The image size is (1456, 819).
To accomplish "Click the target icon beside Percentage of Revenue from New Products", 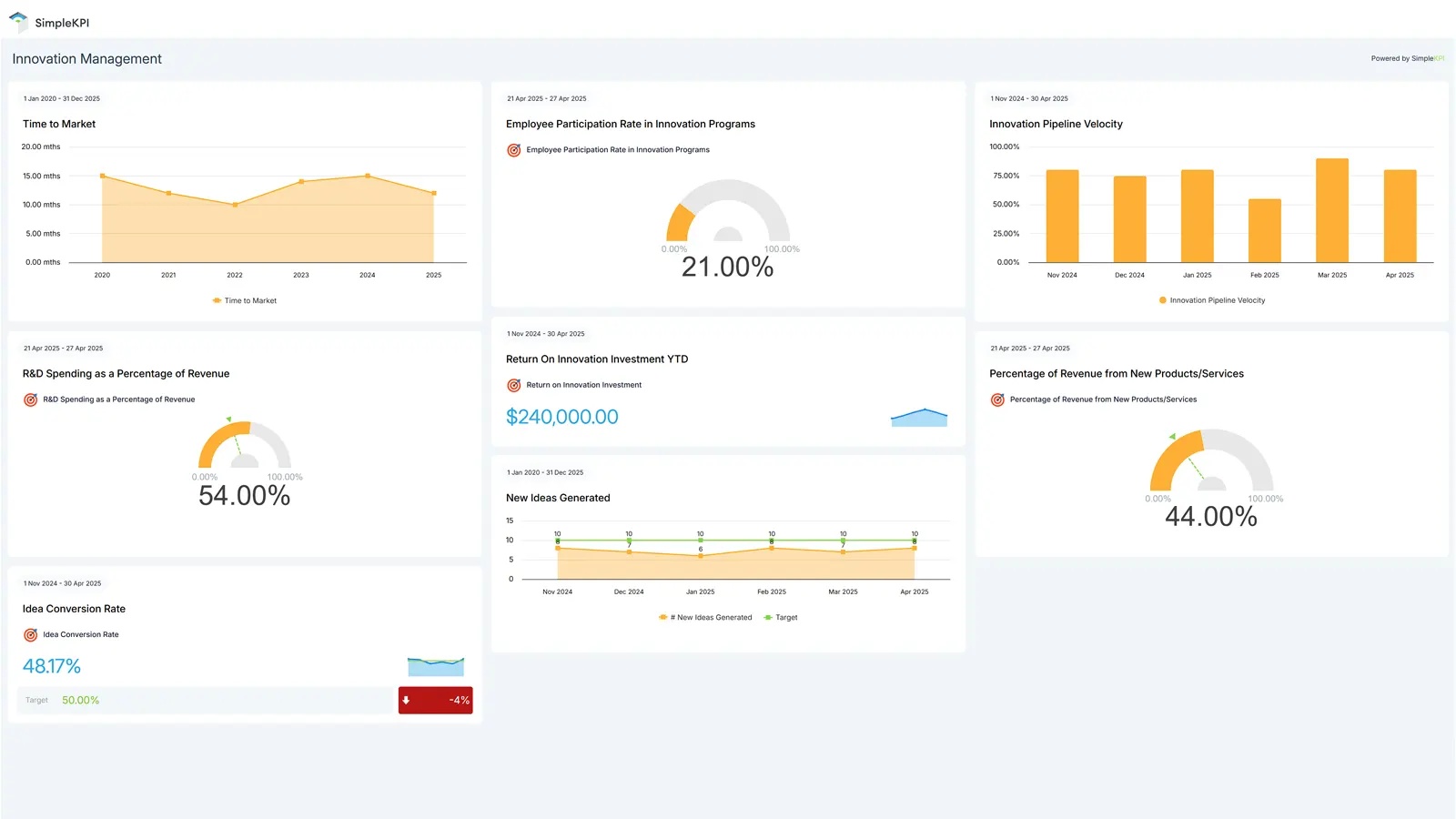I will coord(997,399).
